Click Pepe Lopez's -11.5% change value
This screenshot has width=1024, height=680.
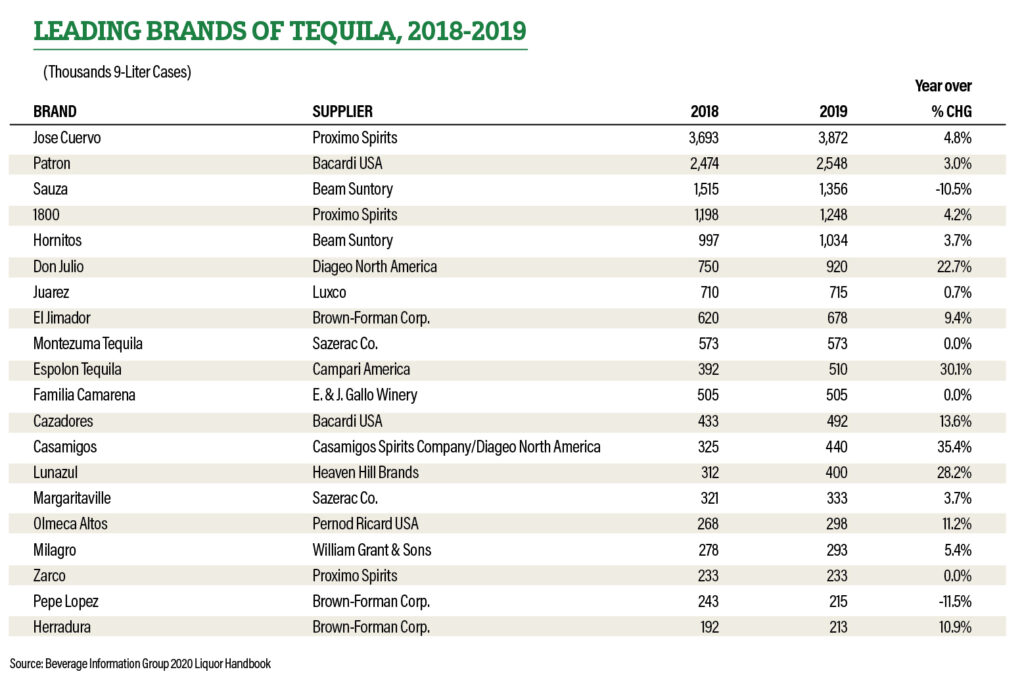tap(955, 602)
